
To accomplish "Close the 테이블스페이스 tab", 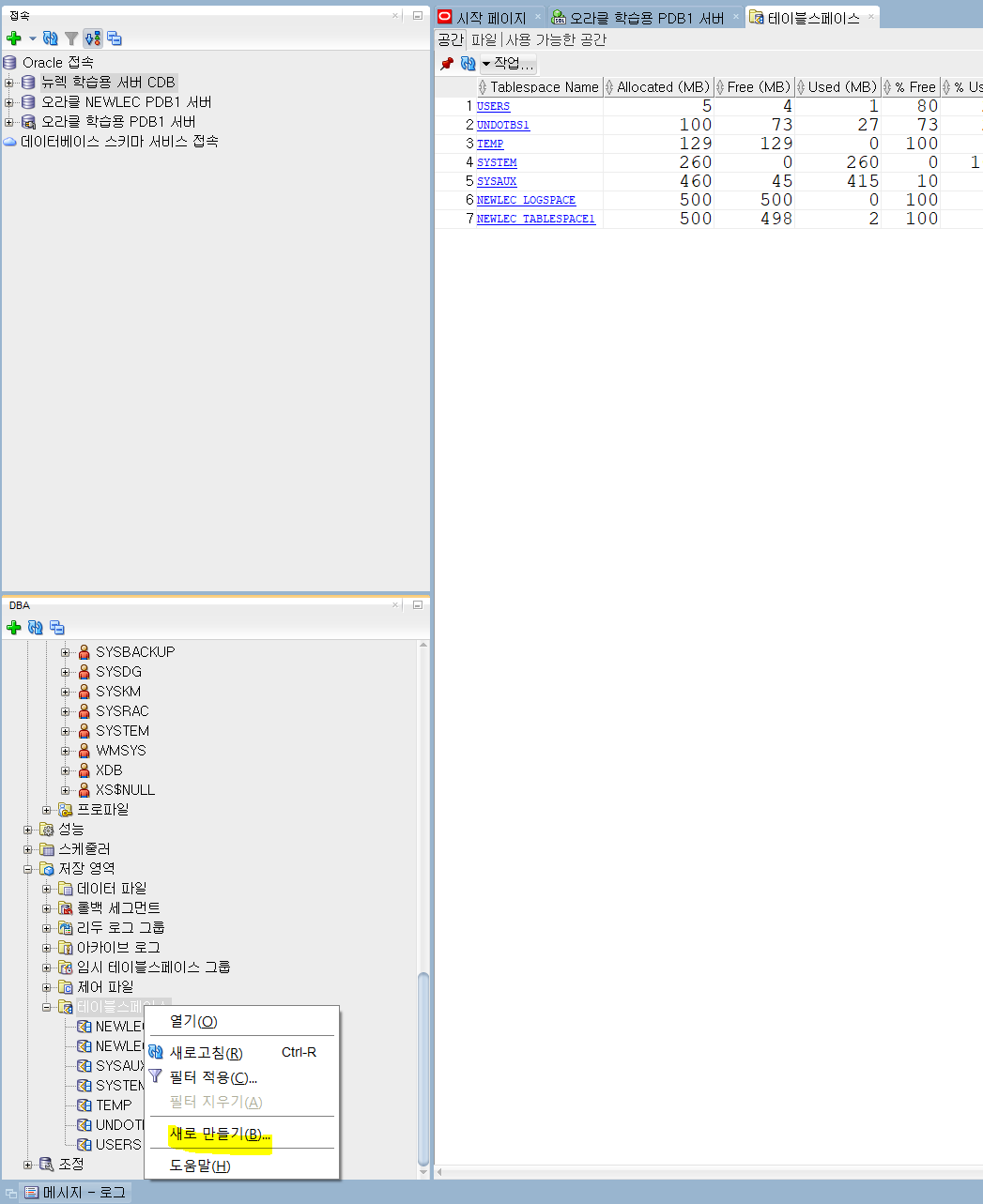I will pos(871,16).
